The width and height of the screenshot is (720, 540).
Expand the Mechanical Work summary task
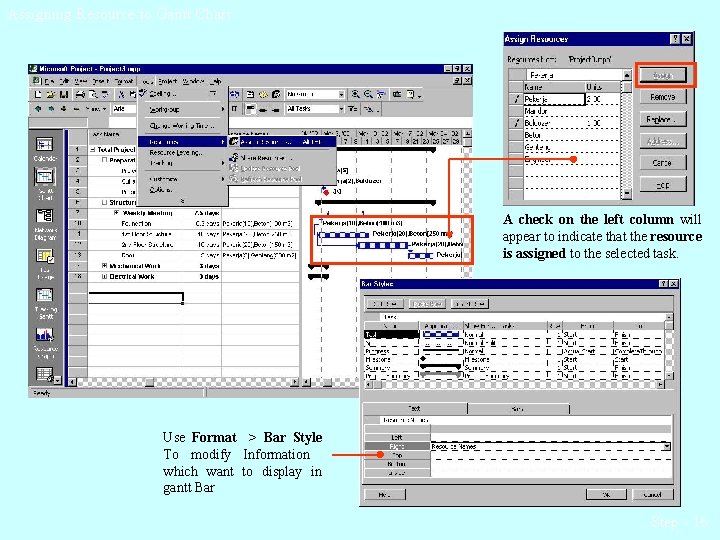(105, 266)
